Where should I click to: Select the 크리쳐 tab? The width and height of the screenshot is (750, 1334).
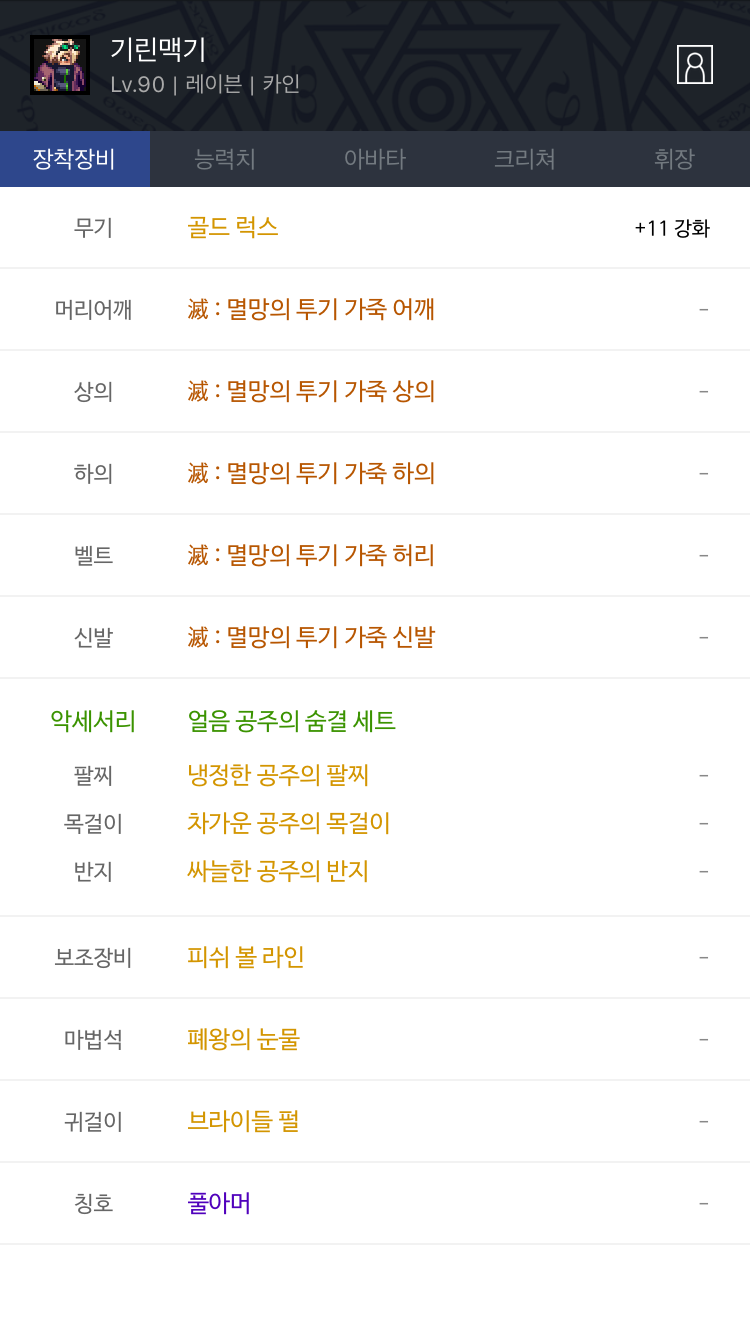pos(525,159)
